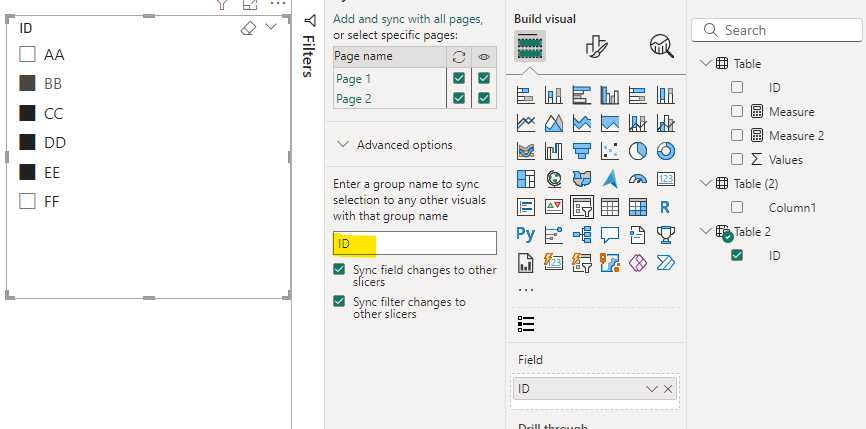Select the Gauge visual

[637, 179]
